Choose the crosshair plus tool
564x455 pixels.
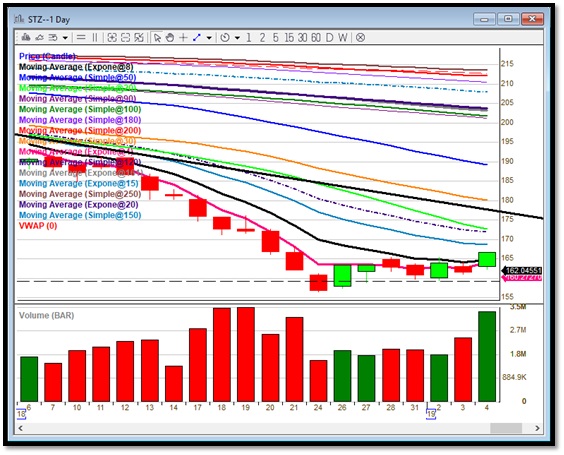tap(183, 37)
